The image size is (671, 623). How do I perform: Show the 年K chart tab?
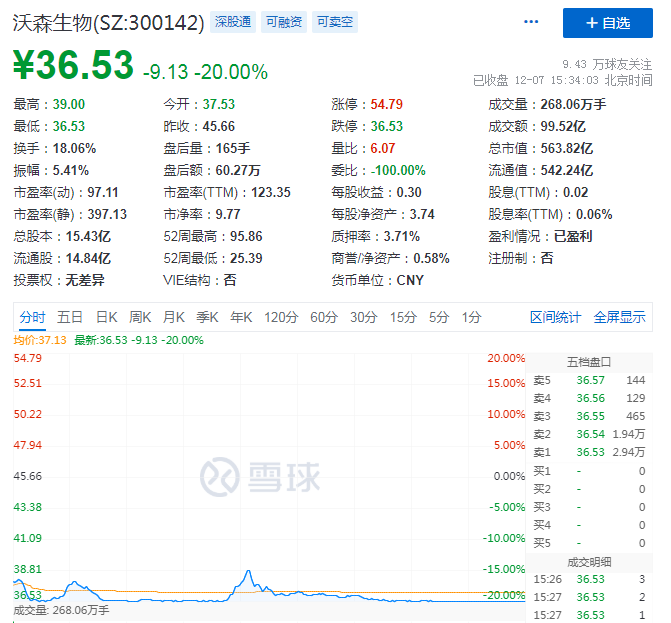coord(241,317)
